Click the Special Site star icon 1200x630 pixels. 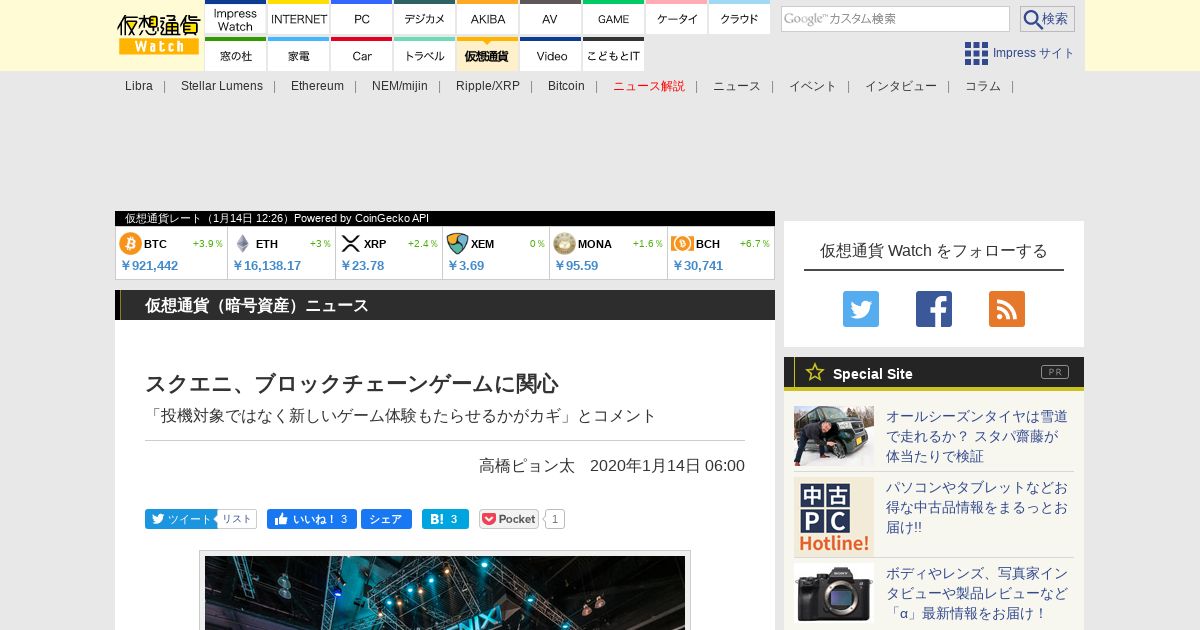click(815, 372)
